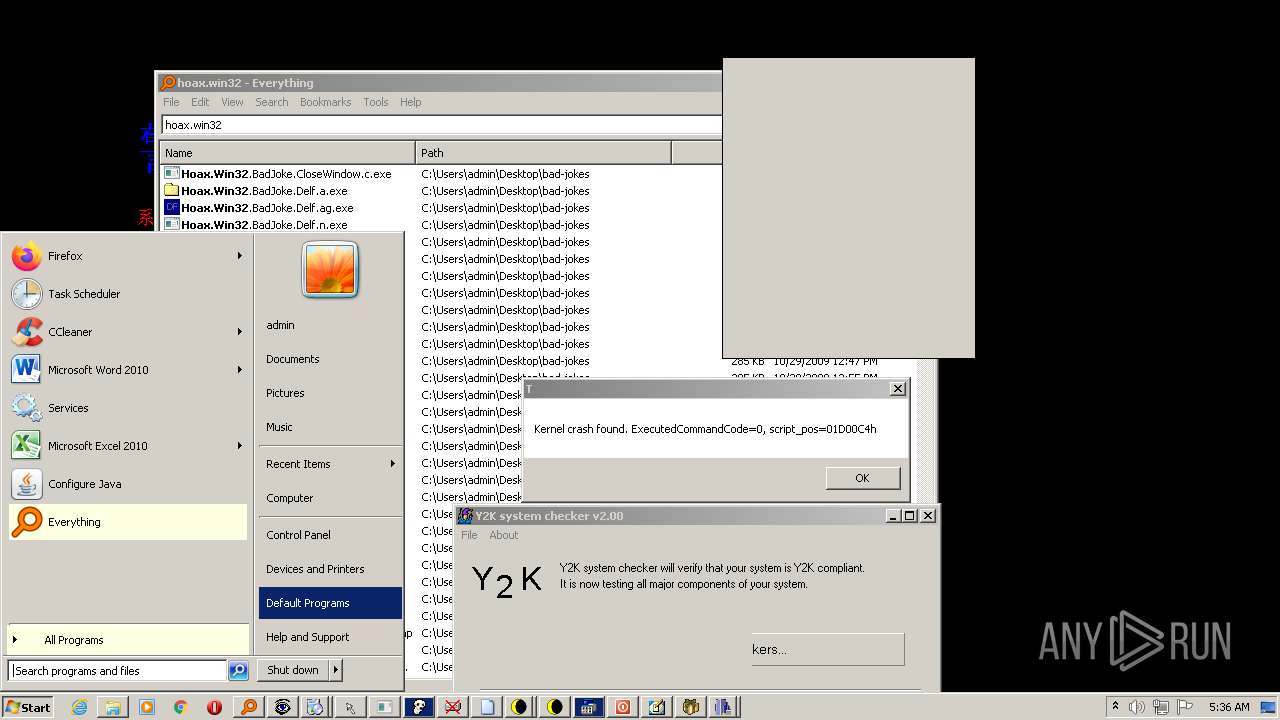Screen dimensions: 1280x720
Task: Click the red-crossed computer taskbar icon
Action: tap(452, 707)
